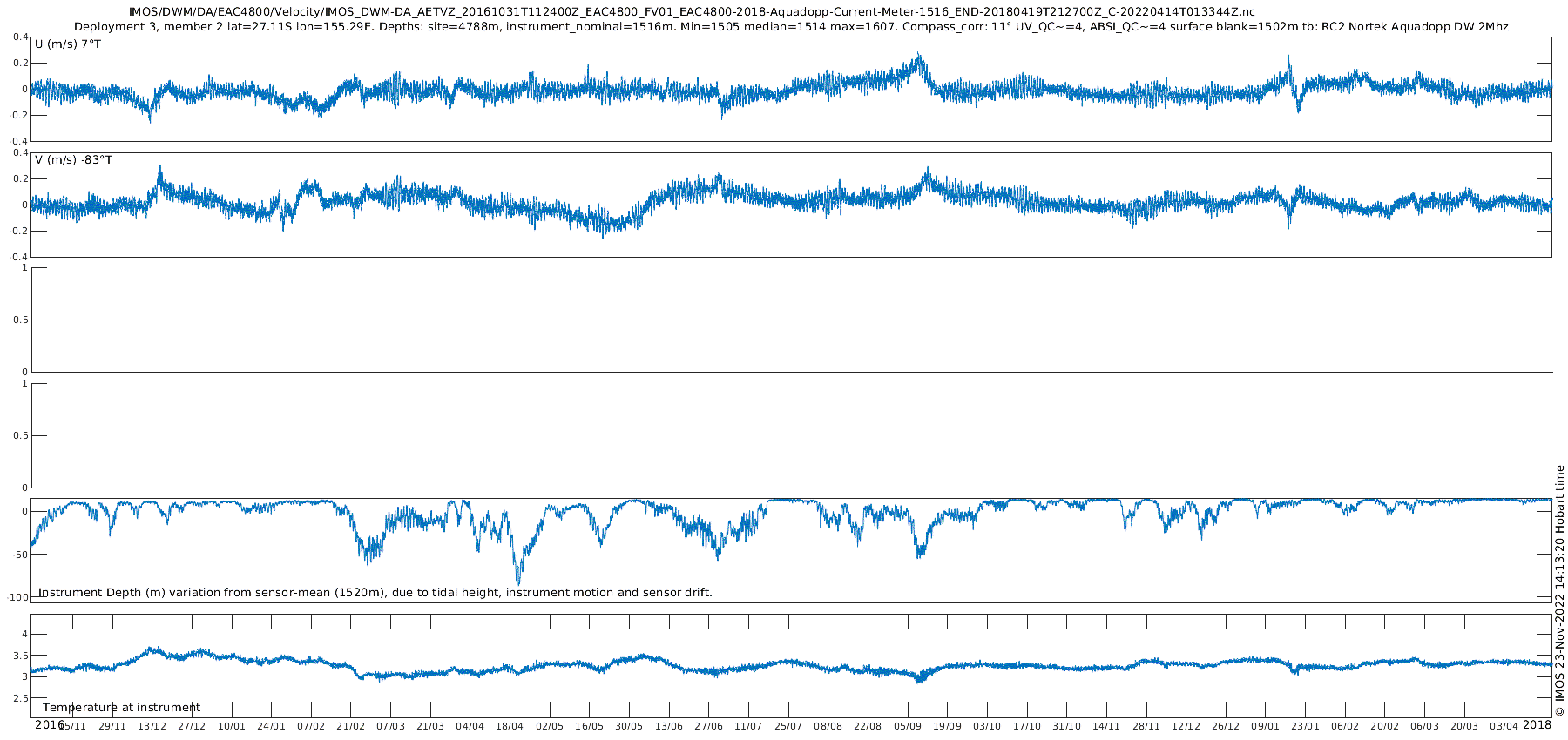Click the '29/11' date tick label
This screenshot has width=1568, height=740.
[x=112, y=726]
